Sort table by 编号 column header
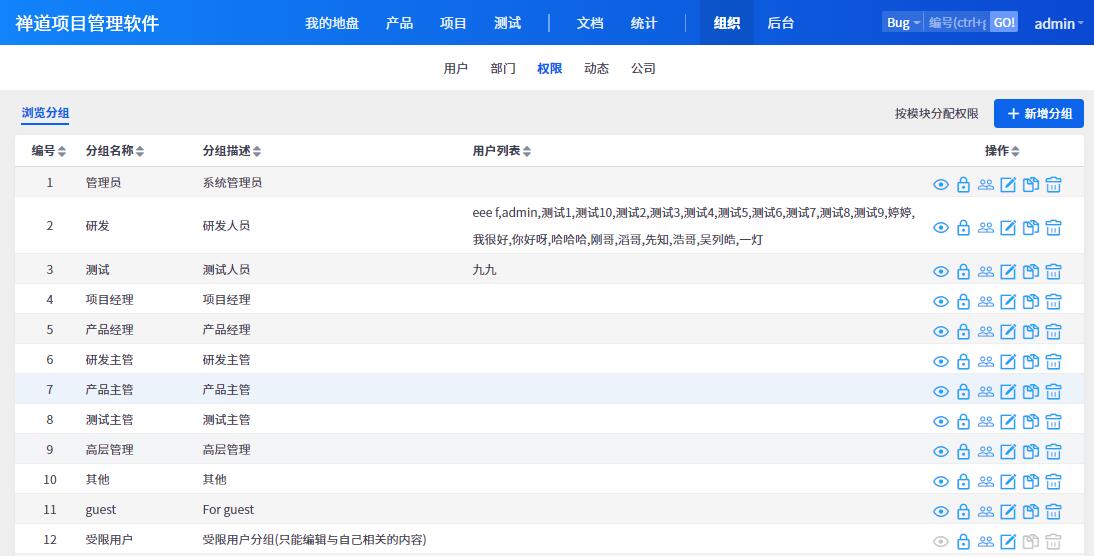Image resolution: width=1094 pixels, height=556 pixels. tap(48, 151)
